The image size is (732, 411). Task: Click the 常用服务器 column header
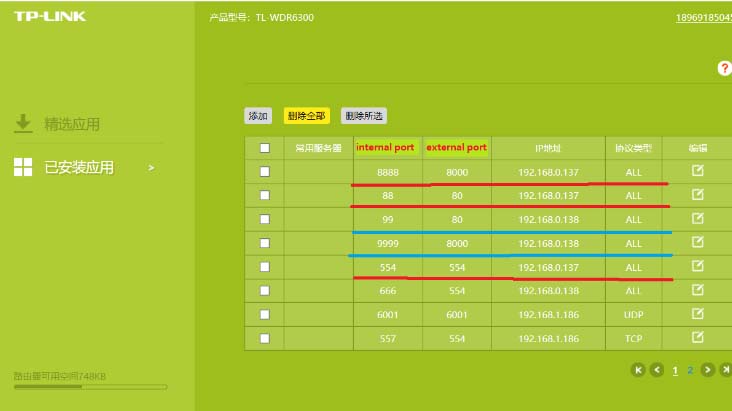318,148
